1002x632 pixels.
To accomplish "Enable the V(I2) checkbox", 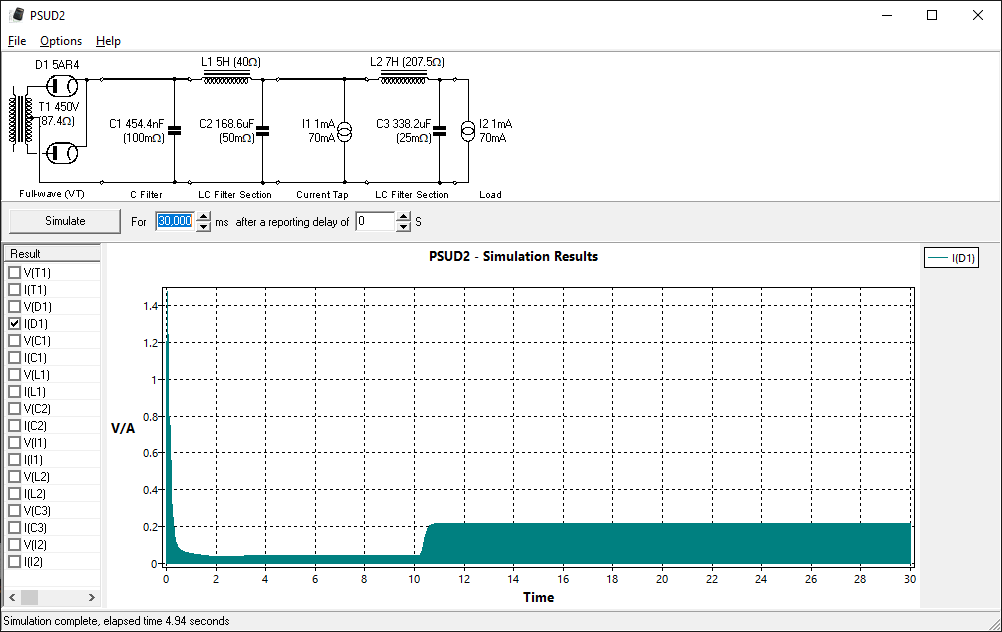I will (x=14, y=544).
